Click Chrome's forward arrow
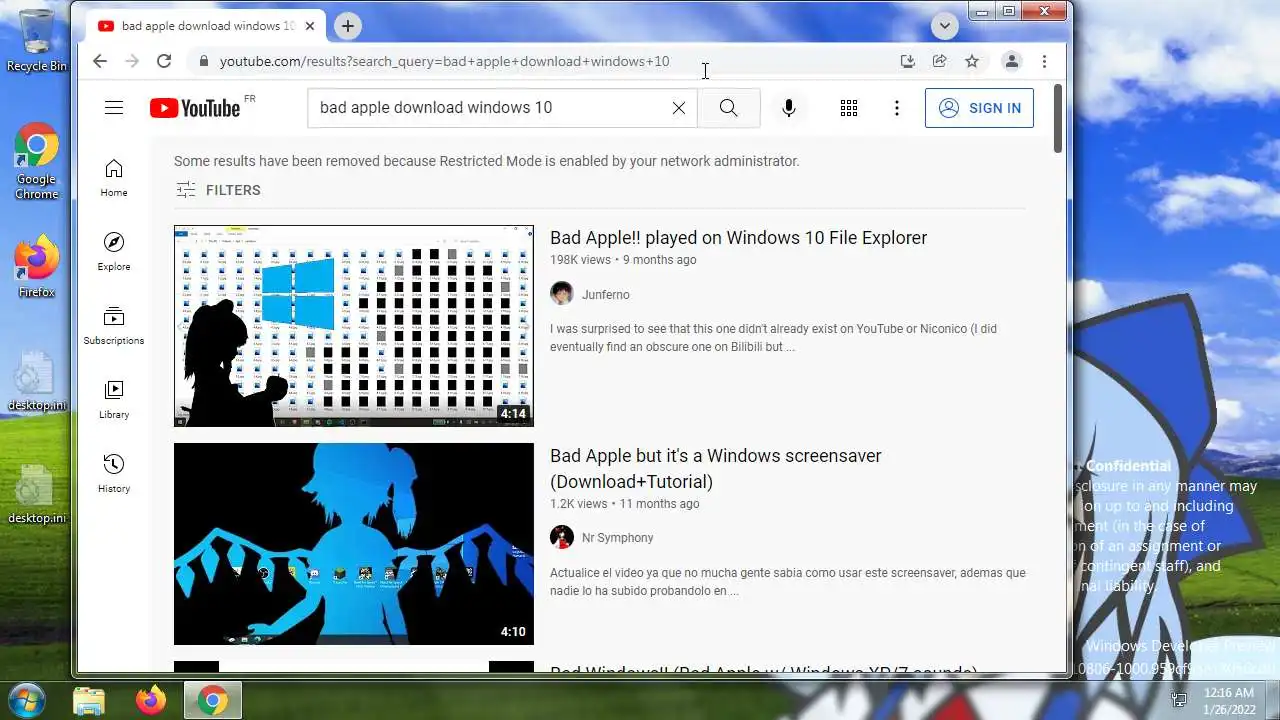This screenshot has height=720, width=1280. 132,61
